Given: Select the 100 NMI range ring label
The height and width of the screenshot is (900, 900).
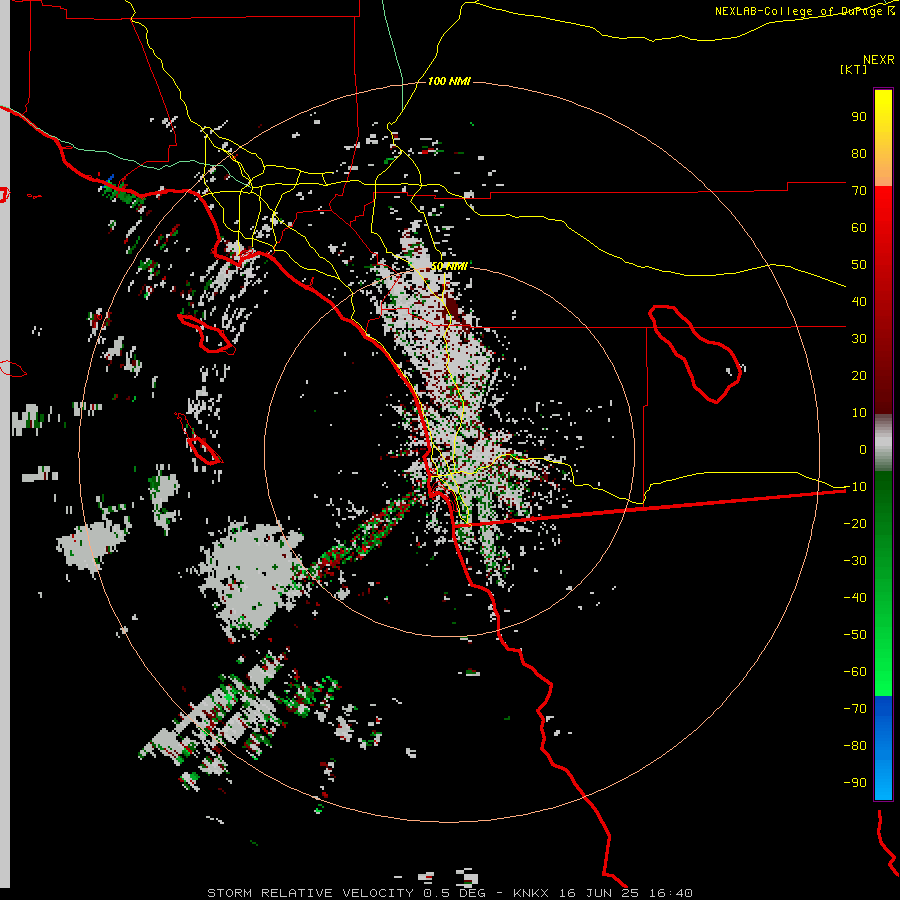Looking at the screenshot, I should (449, 82).
